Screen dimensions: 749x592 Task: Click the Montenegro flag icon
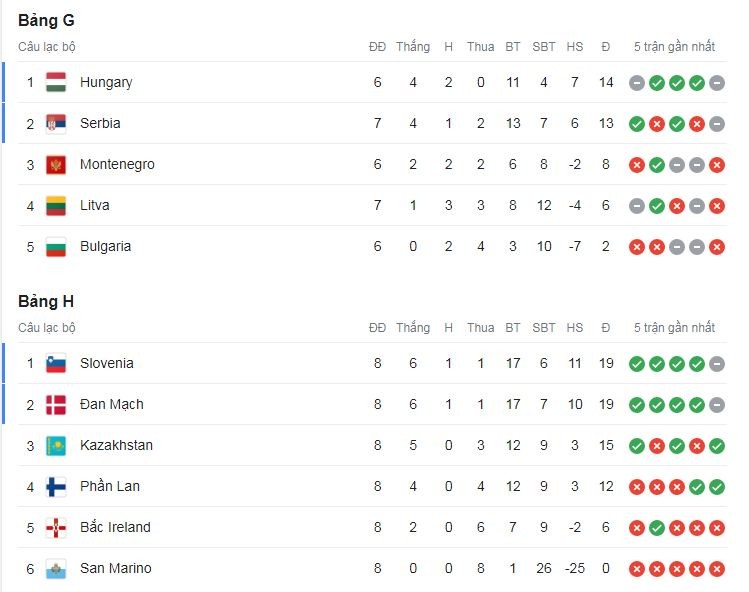pyautogui.click(x=56, y=164)
